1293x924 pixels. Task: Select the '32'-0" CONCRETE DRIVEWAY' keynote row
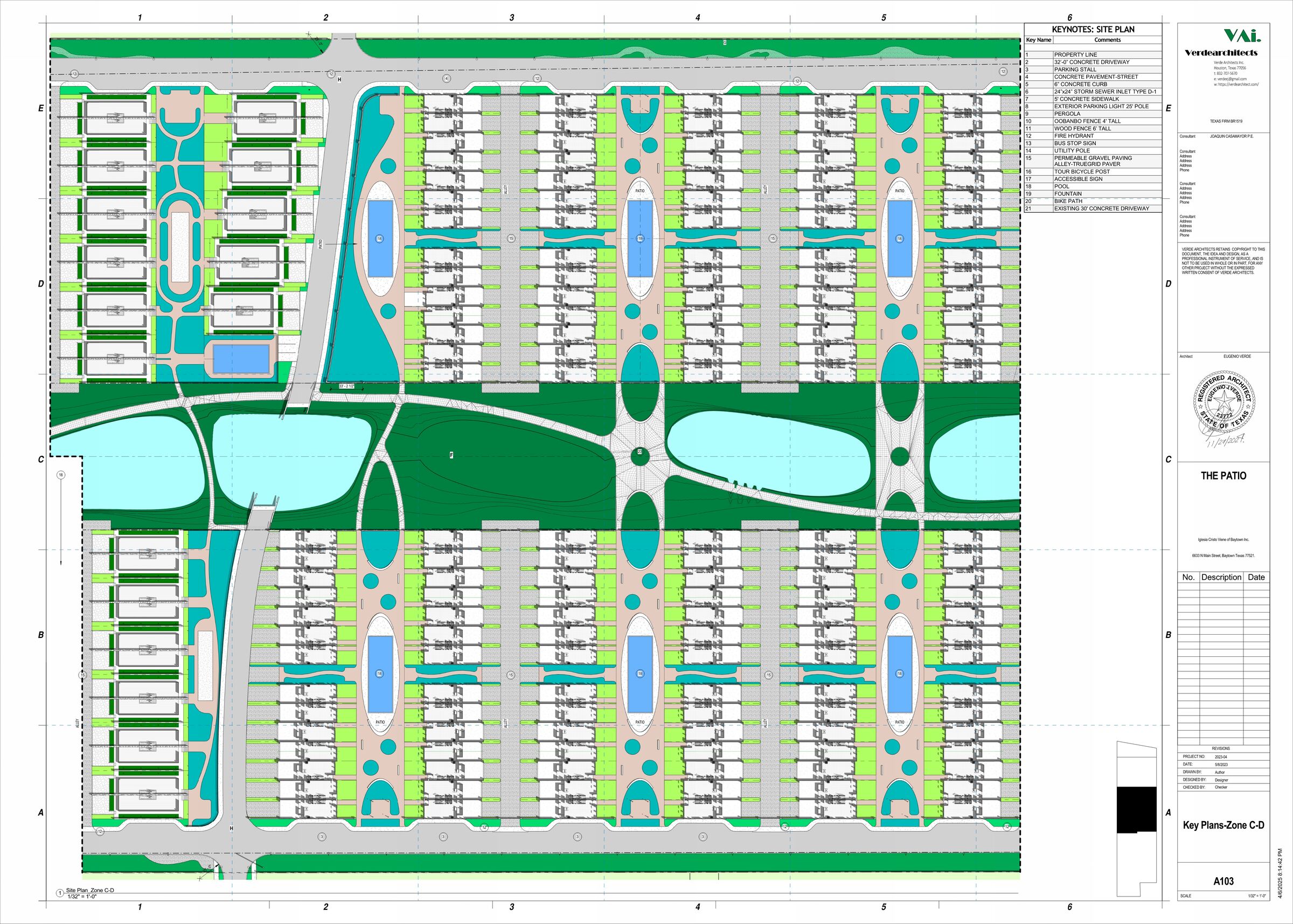[x=1093, y=62]
